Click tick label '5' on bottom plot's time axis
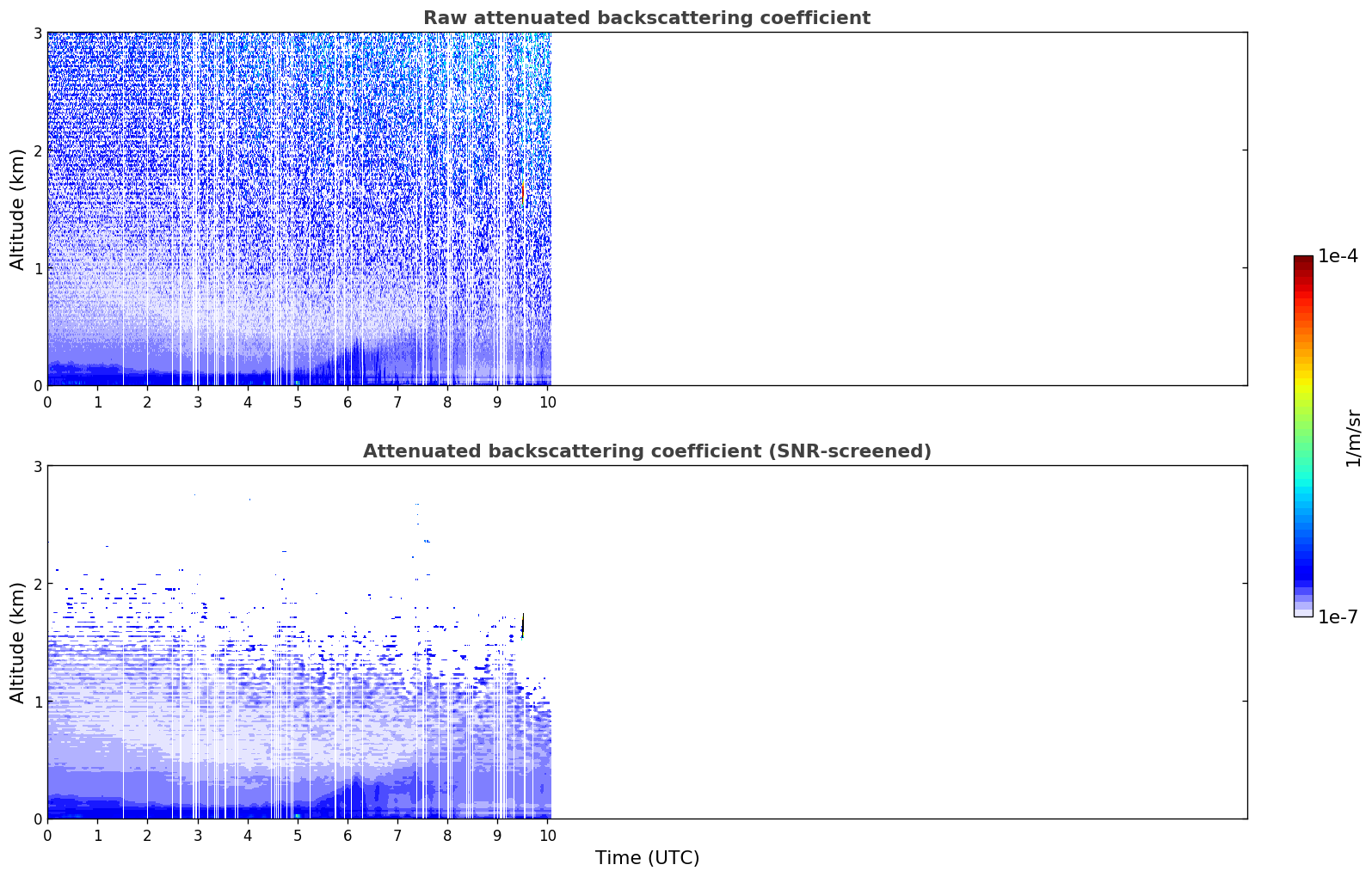Screen dimensions: 1372x877 298,835
